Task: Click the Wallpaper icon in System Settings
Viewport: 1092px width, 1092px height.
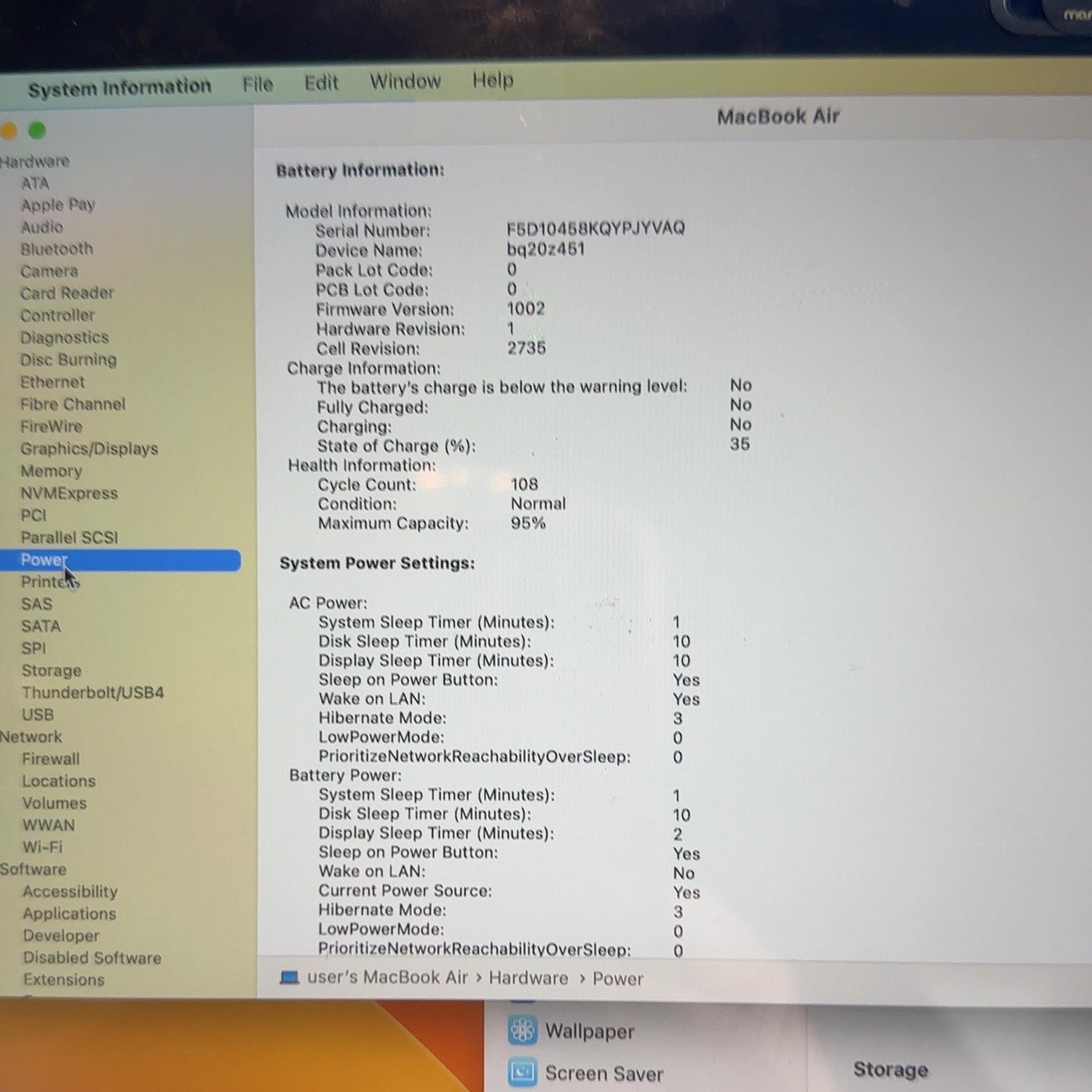Action: pos(523,1029)
